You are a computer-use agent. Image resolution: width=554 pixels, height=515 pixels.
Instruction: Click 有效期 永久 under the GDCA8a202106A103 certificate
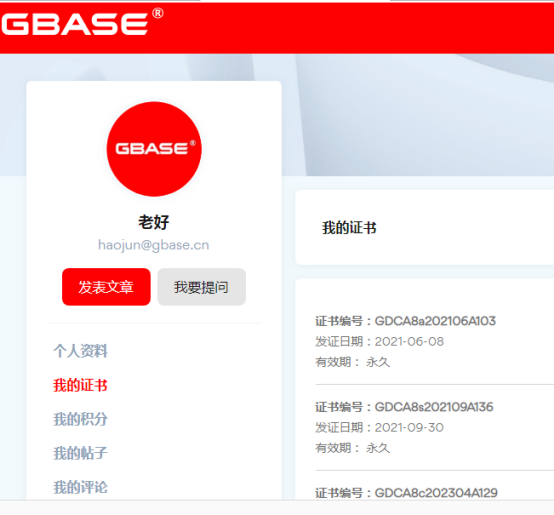pos(353,362)
